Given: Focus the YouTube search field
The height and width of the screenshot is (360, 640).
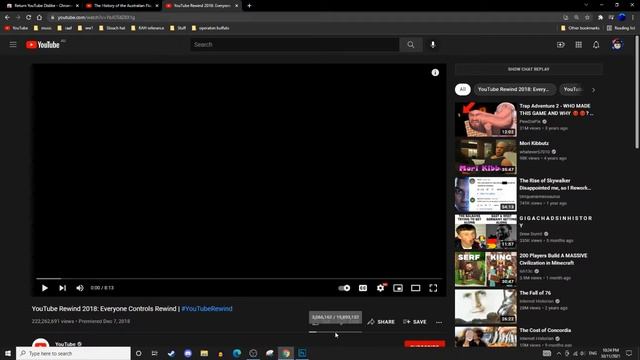Looking at the screenshot, I should [294, 44].
